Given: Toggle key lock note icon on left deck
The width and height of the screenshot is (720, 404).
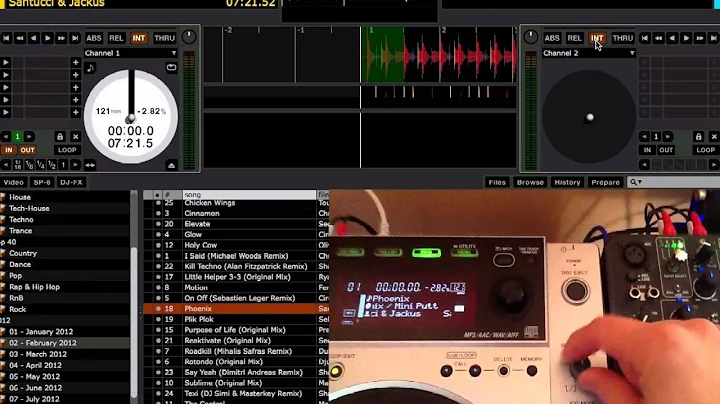Looking at the screenshot, I should (x=90, y=68).
